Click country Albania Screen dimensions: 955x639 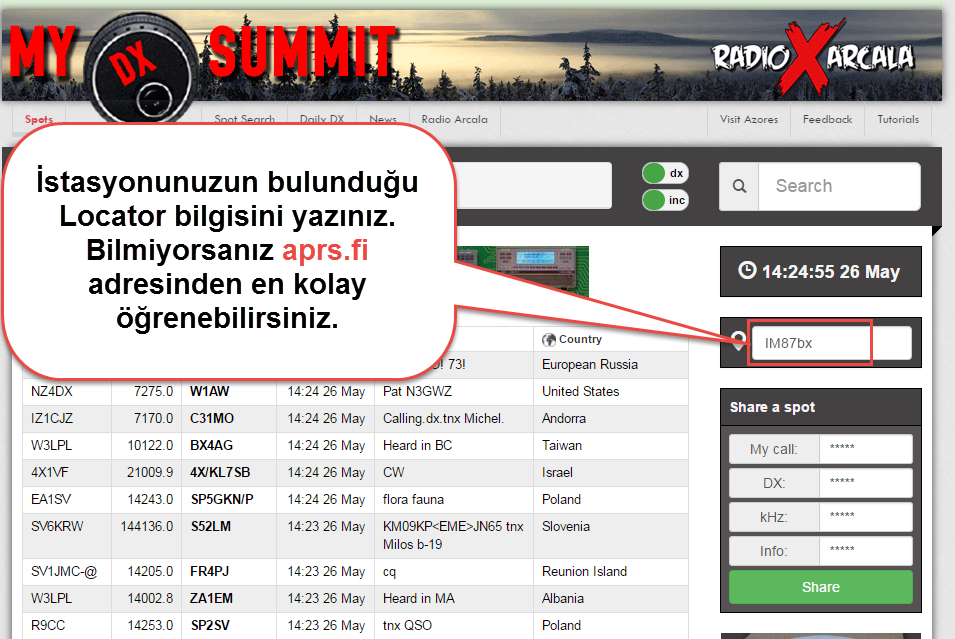pyautogui.click(x=563, y=598)
